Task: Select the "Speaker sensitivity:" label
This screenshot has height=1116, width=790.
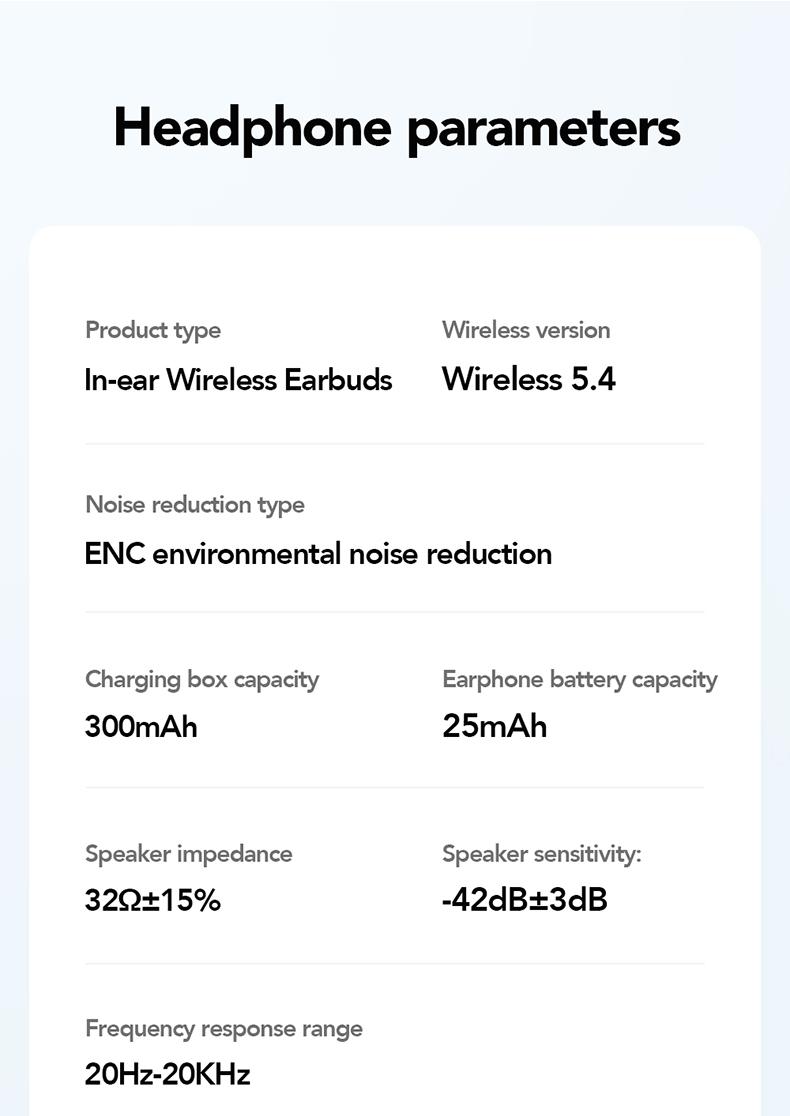Action: [x=542, y=854]
